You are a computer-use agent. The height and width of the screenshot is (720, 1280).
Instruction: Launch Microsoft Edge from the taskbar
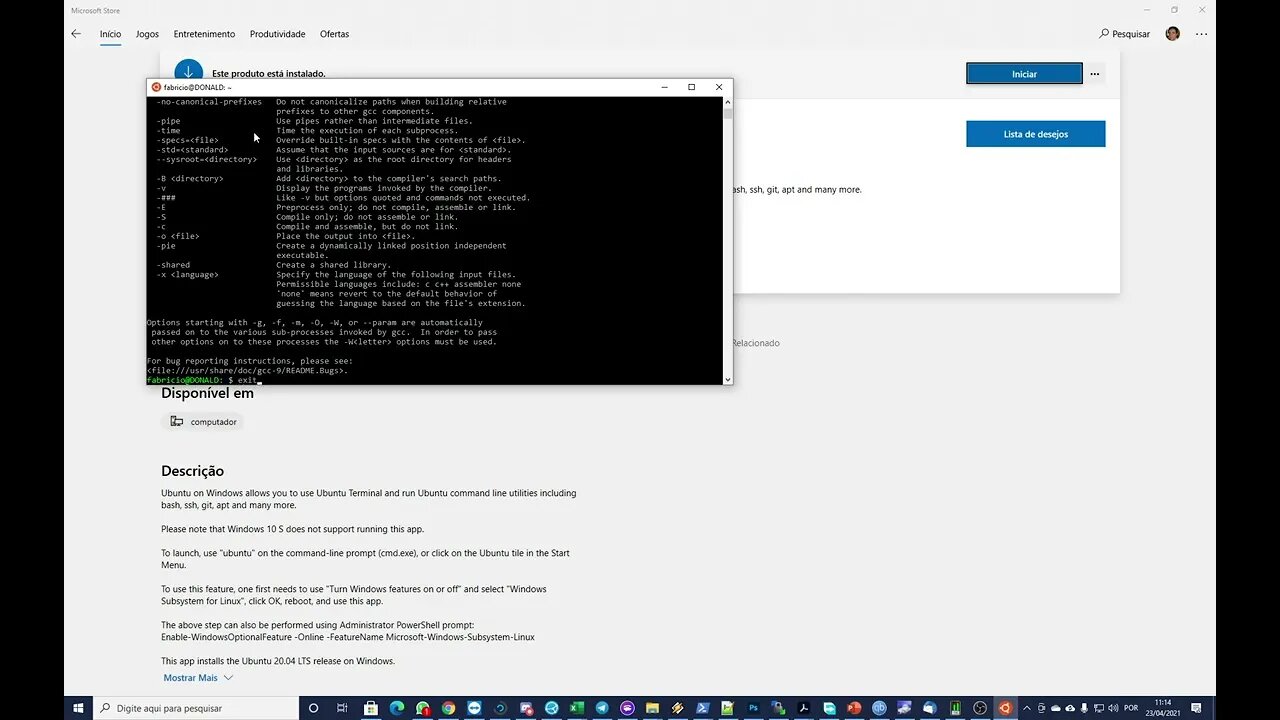[397, 708]
